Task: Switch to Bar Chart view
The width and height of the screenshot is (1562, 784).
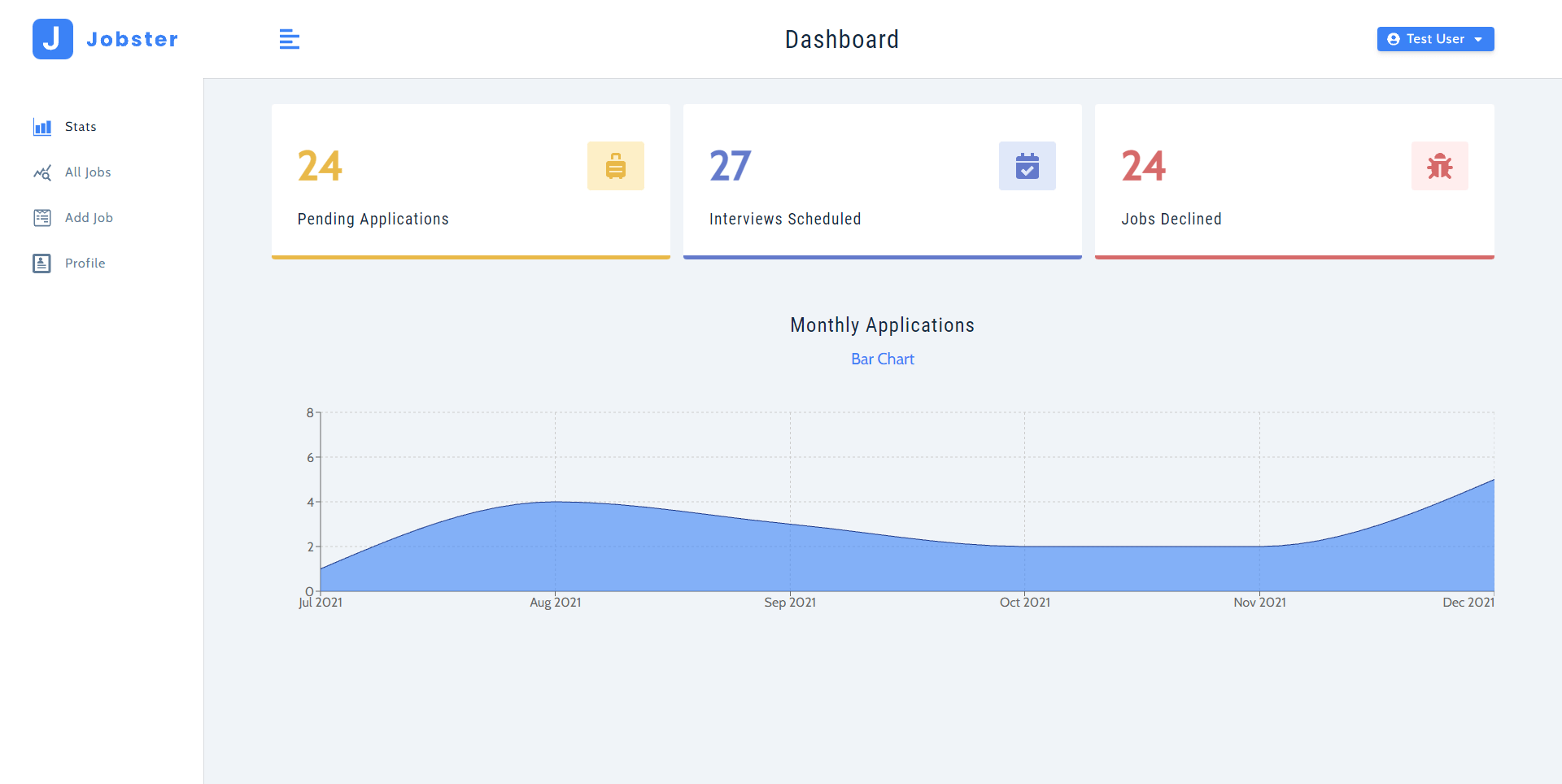Action: tap(882, 359)
